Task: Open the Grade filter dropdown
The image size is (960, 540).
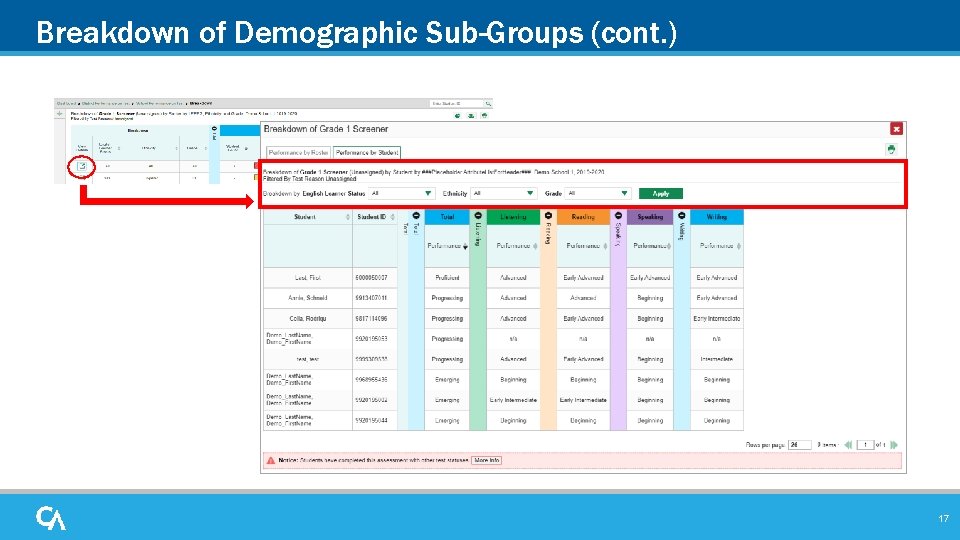Action: coord(597,193)
